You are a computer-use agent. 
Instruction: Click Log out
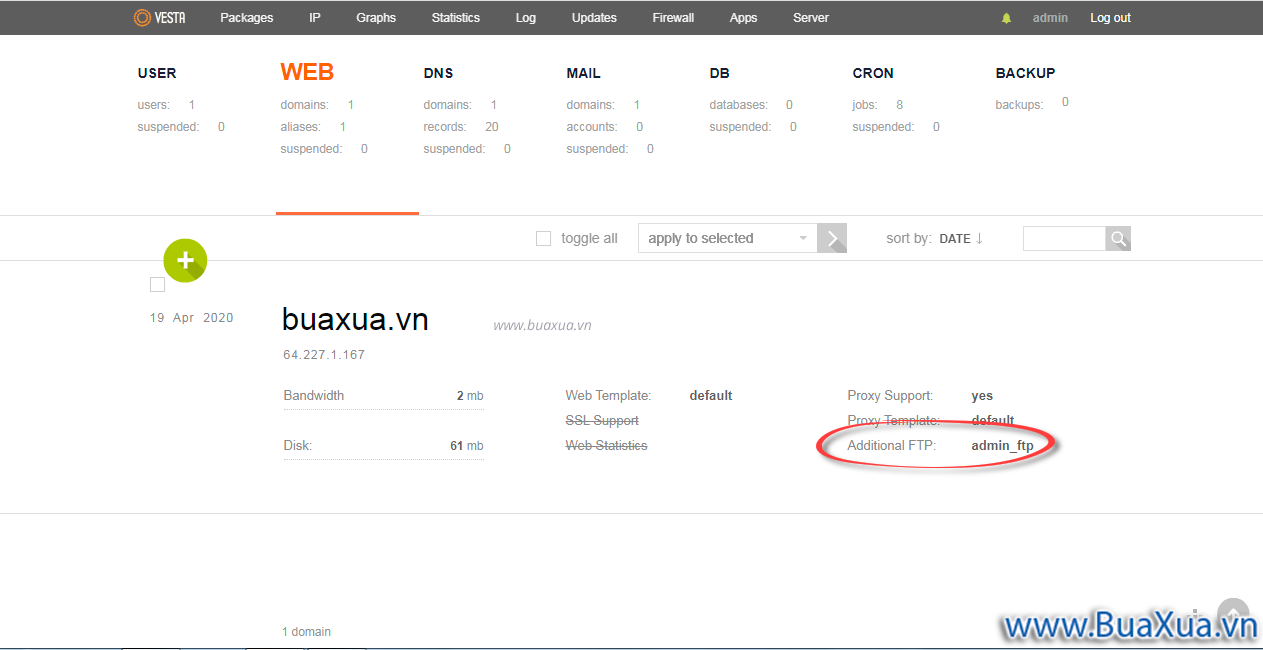click(1111, 18)
